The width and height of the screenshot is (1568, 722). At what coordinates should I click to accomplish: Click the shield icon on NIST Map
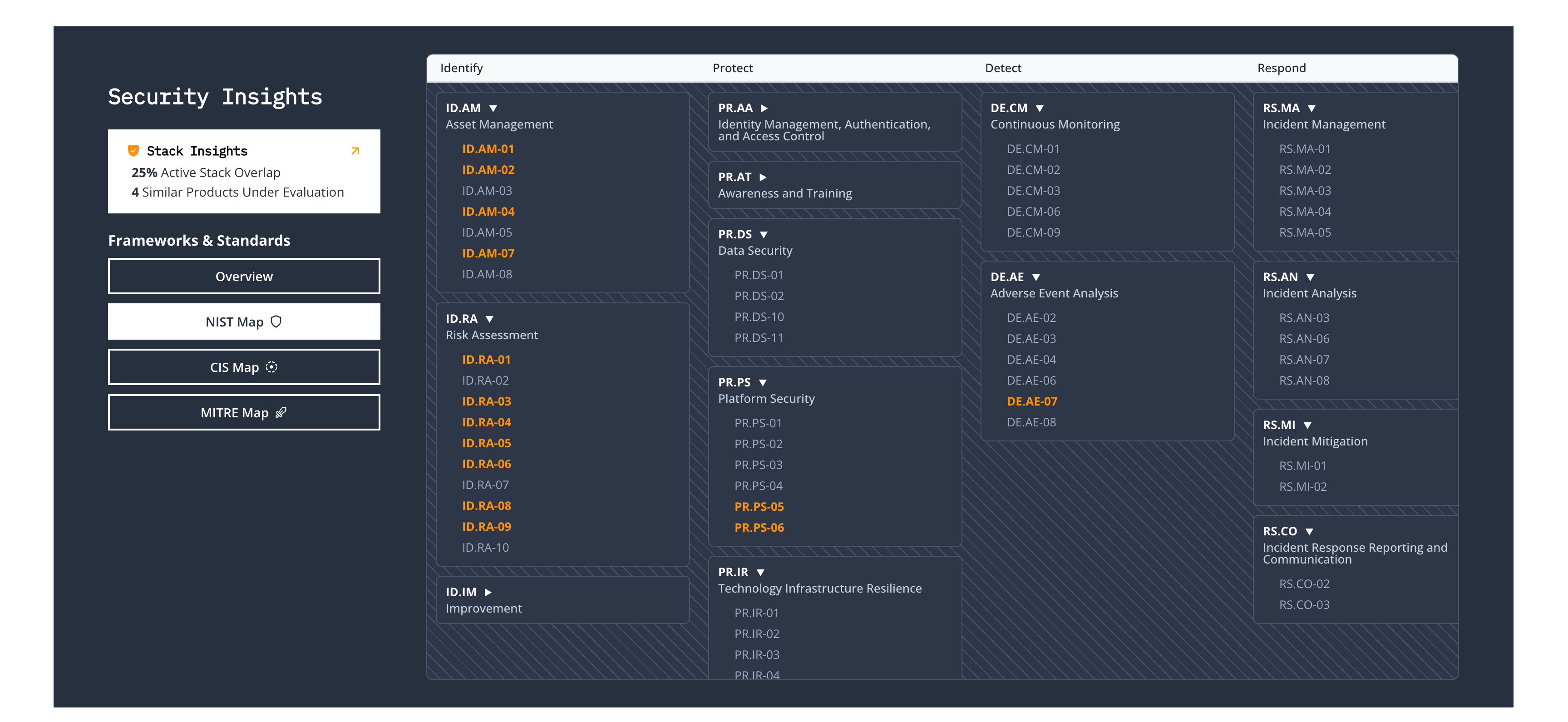click(276, 321)
